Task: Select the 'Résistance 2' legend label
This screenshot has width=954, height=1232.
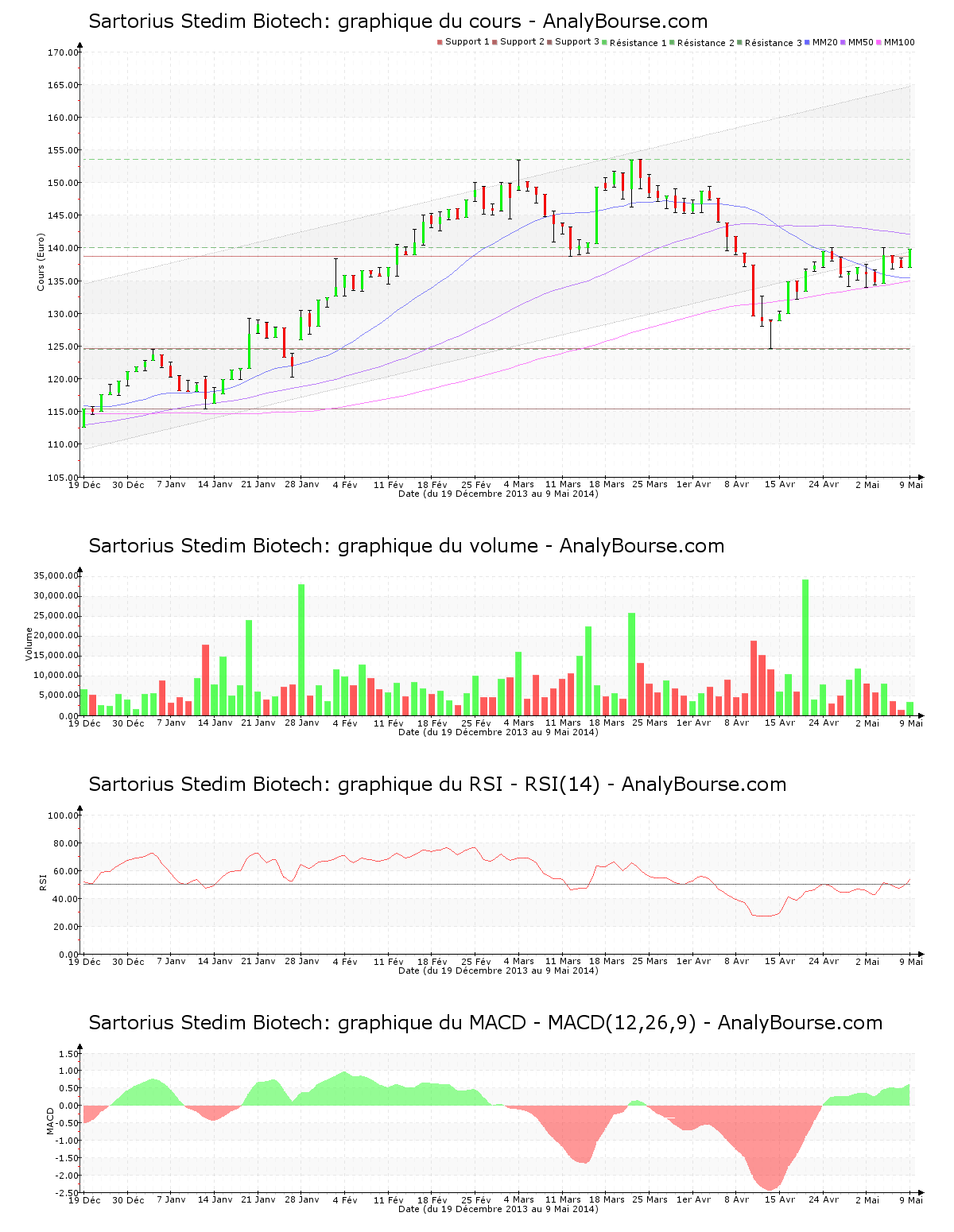Action: [706, 42]
